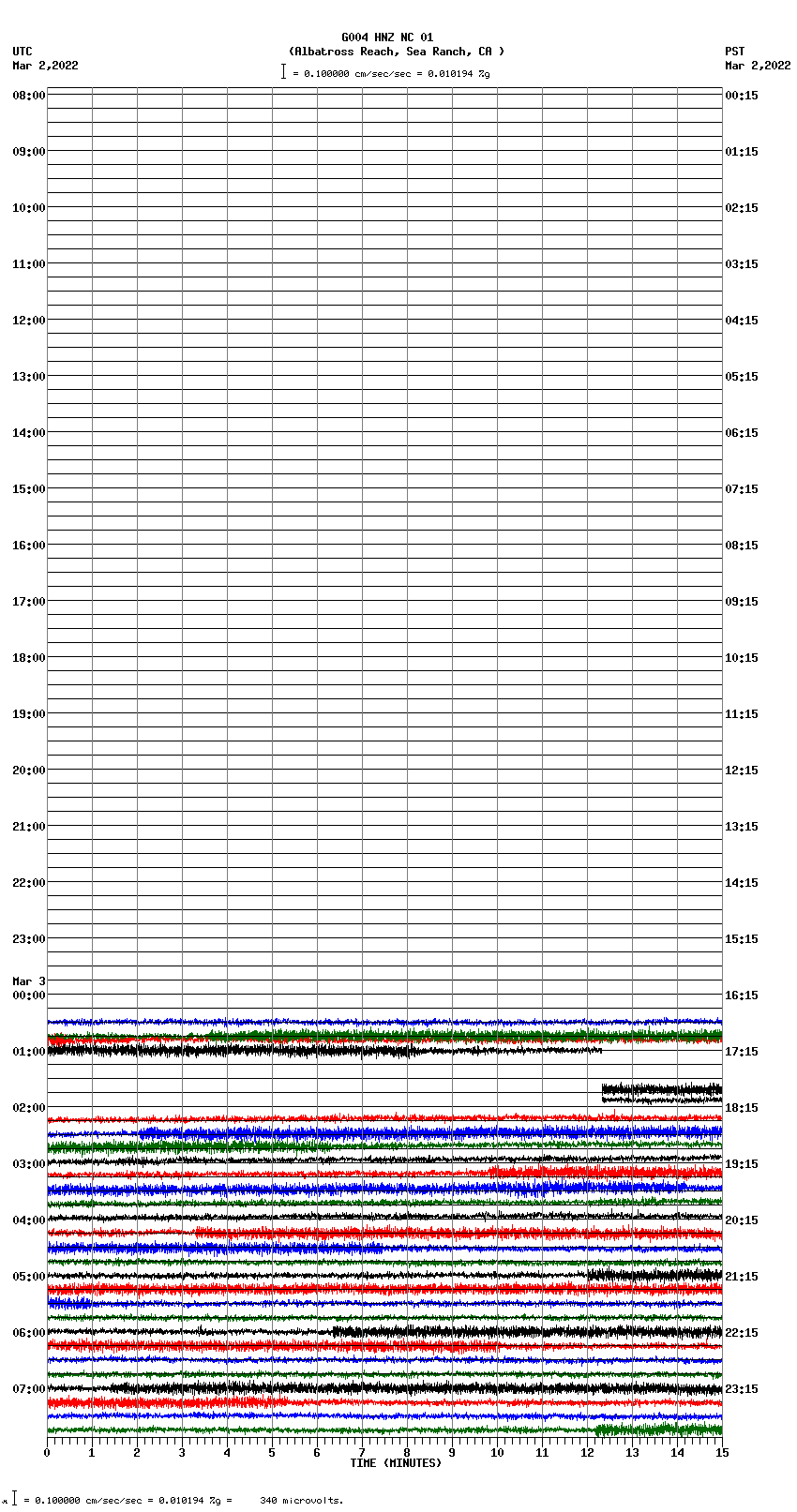Click the 14:00 UTC time label
The image size is (797, 1512).
coord(29,433)
